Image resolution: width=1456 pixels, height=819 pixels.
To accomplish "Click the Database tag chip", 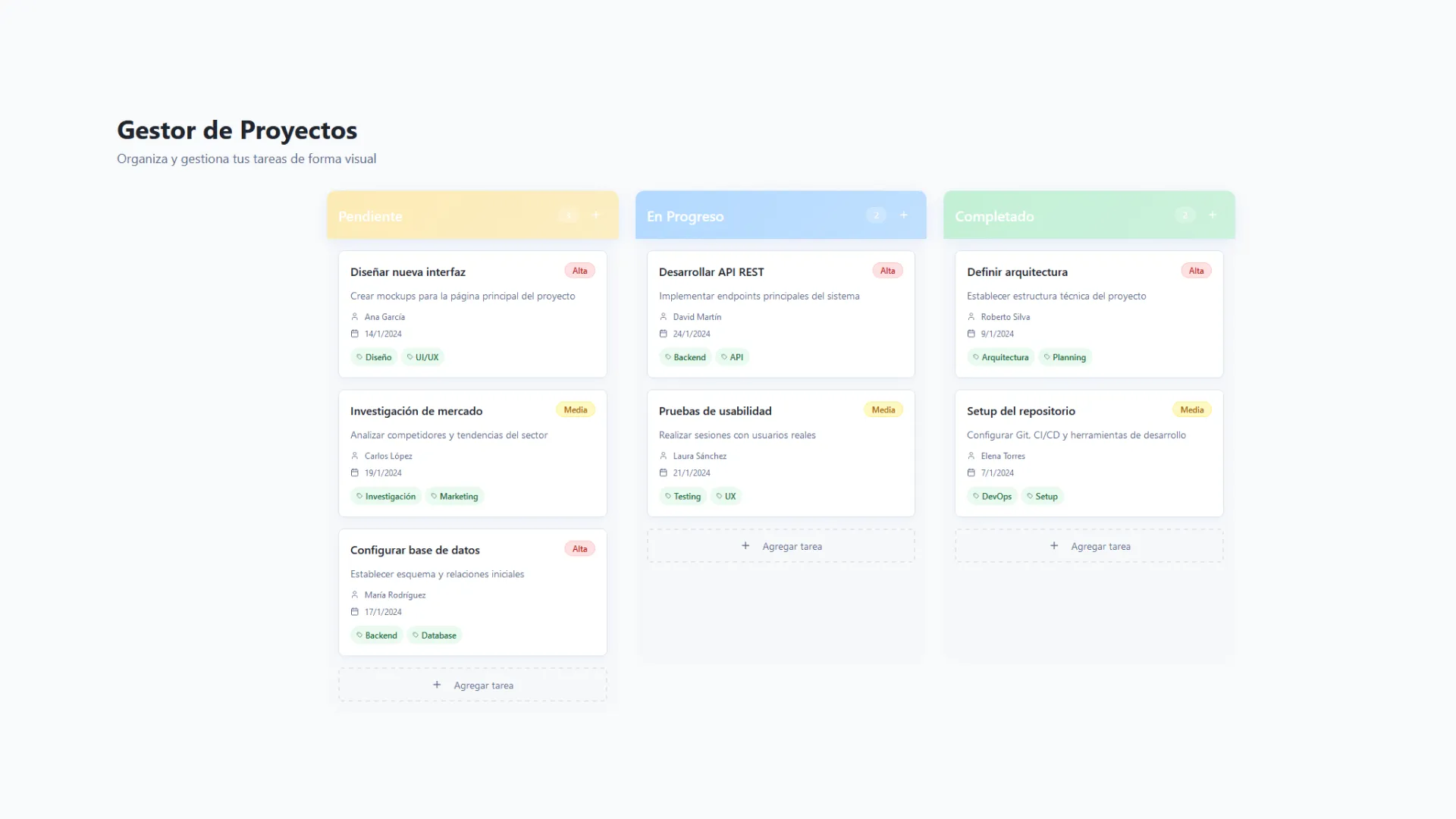I will [435, 635].
